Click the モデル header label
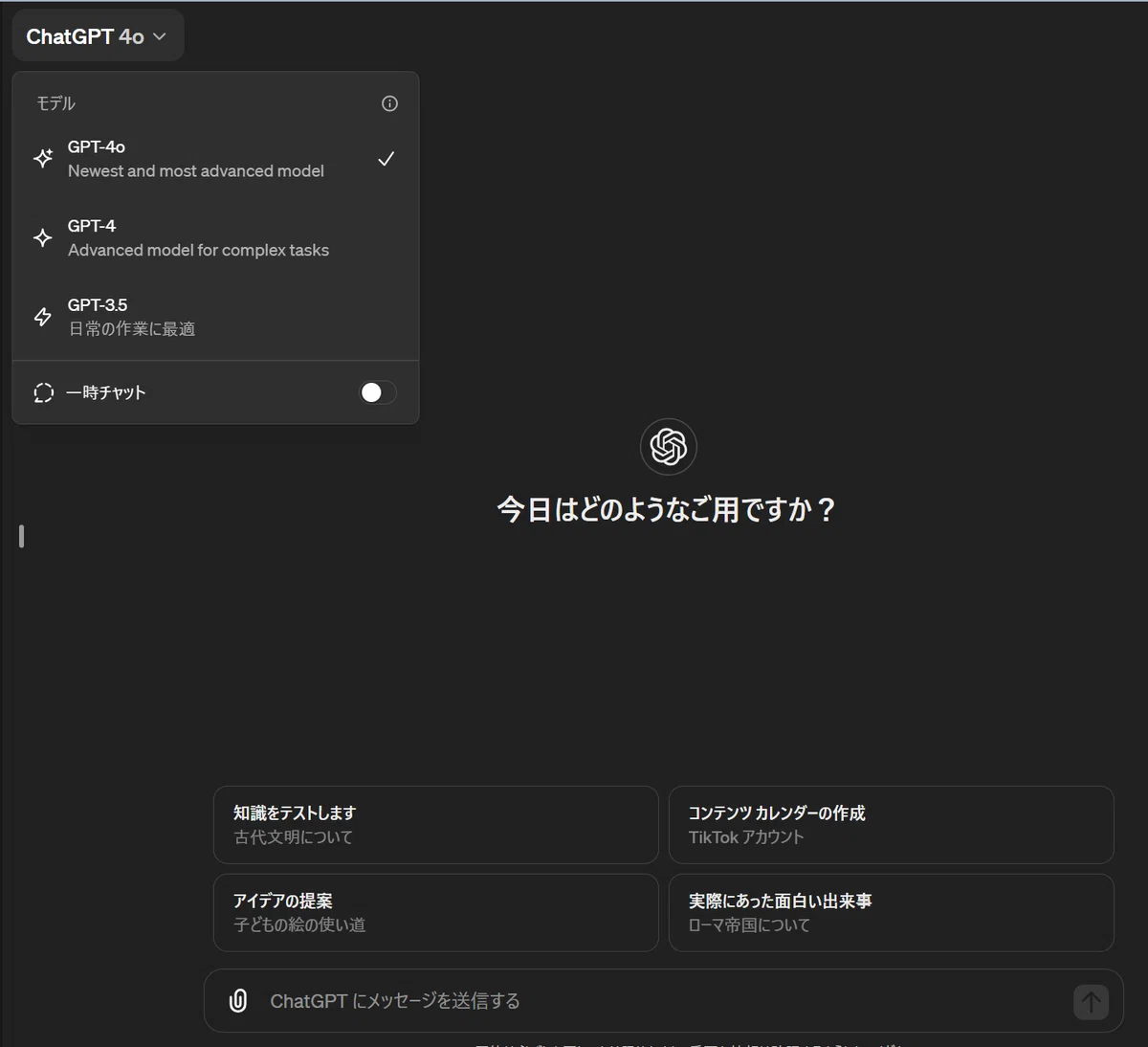Image resolution: width=1148 pixels, height=1047 pixels. pyautogui.click(x=55, y=103)
